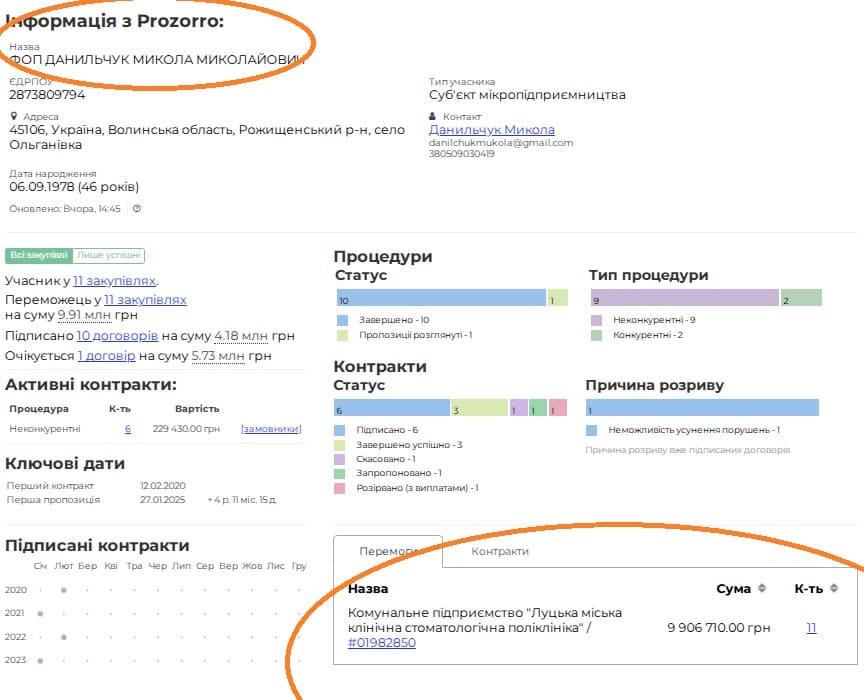Toggle the Всі закупівлі filter
The image size is (864, 700).
[x=39, y=255]
